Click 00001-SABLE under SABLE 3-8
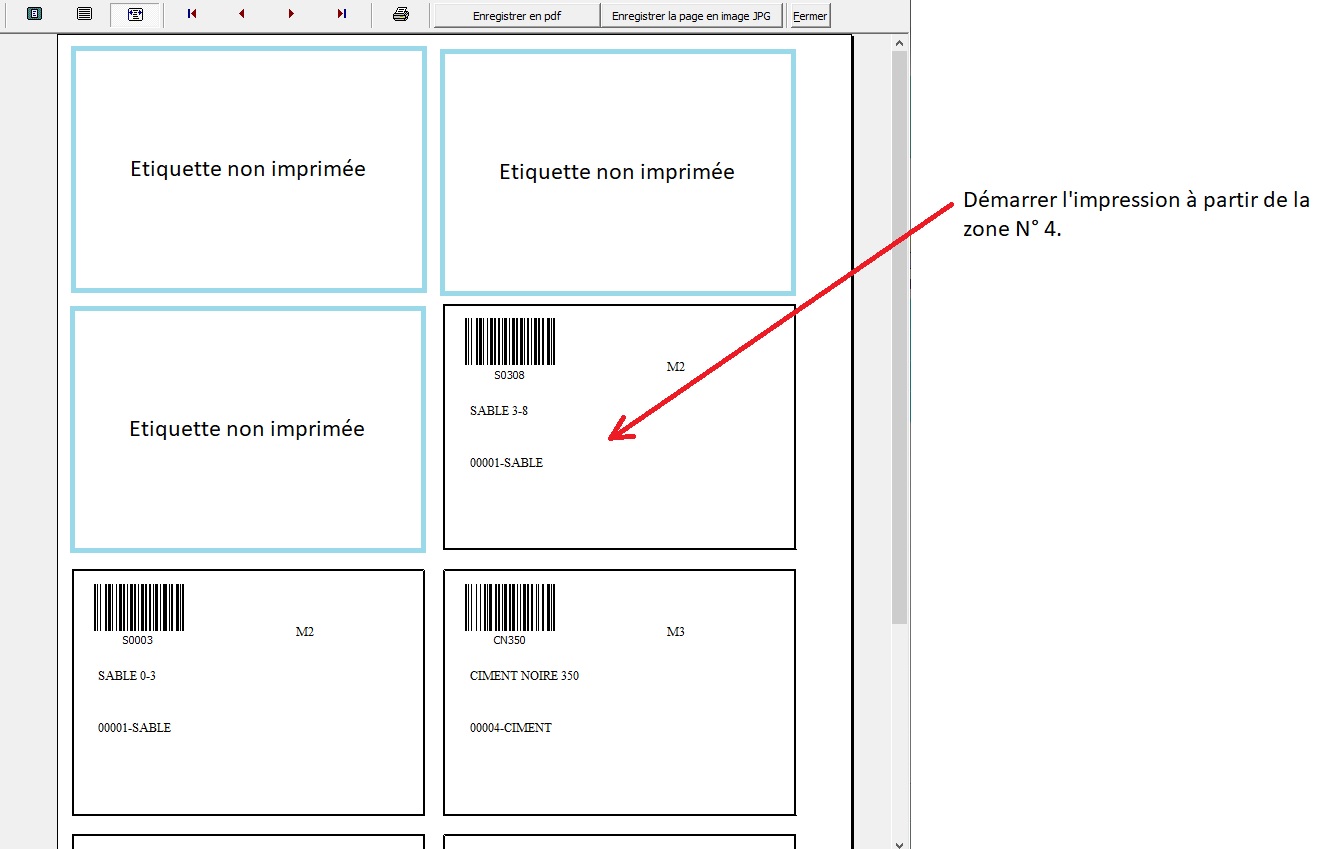 click(x=506, y=463)
